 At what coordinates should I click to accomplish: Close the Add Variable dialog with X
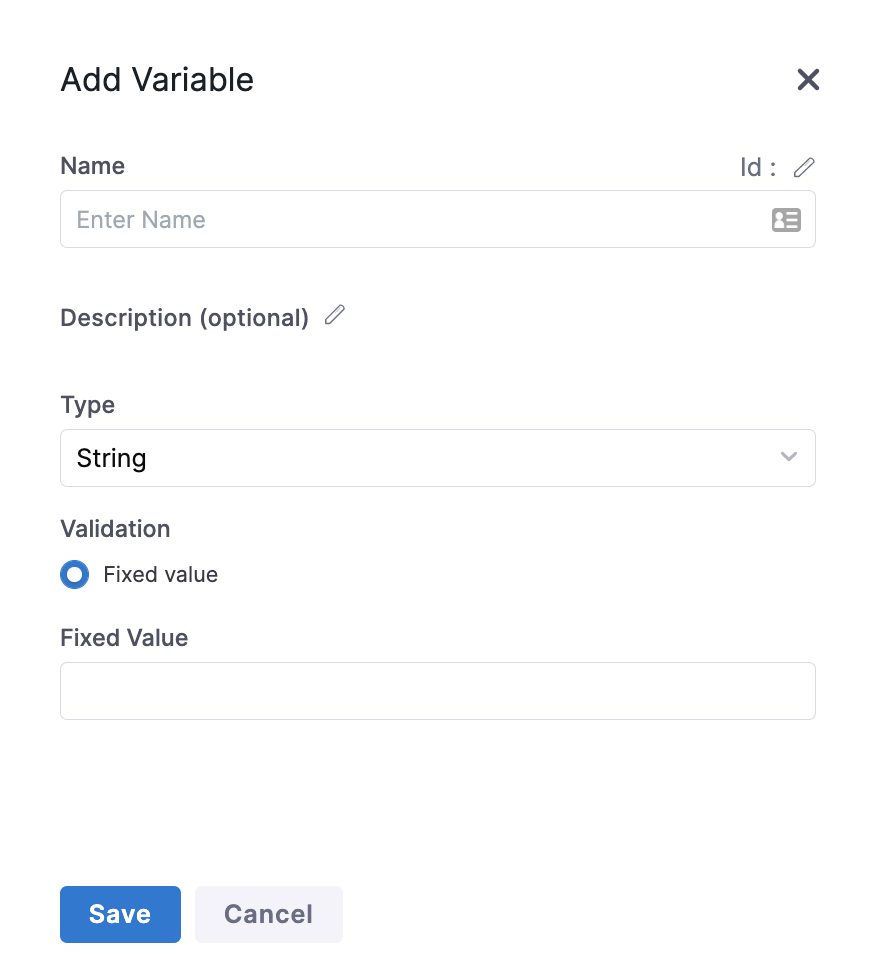coord(808,80)
